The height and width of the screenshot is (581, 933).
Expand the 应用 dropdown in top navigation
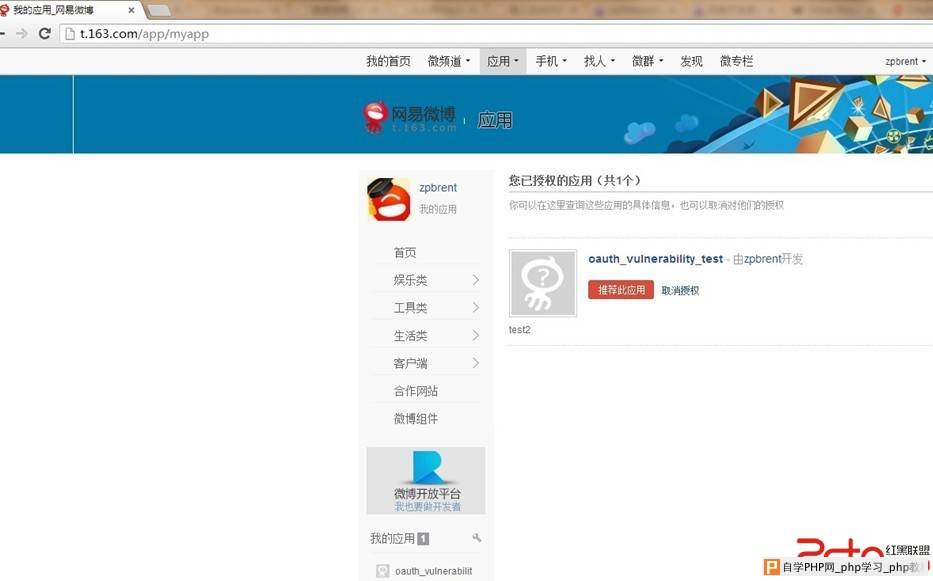(x=503, y=61)
